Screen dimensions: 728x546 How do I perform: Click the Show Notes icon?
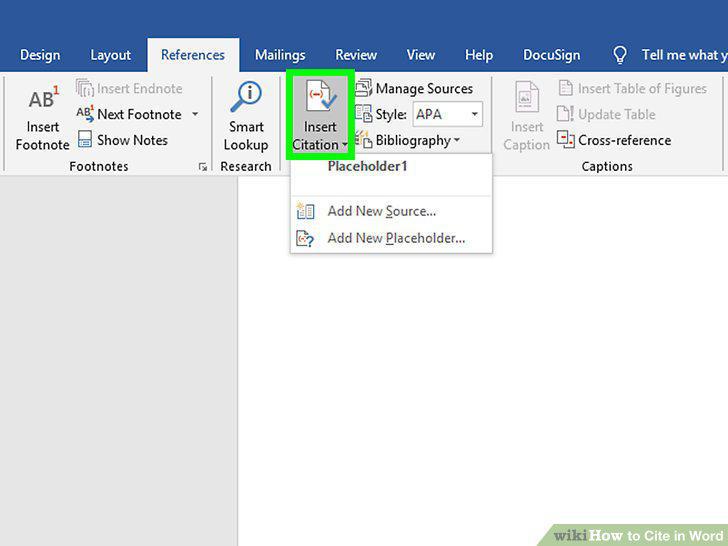coord(84,139)
